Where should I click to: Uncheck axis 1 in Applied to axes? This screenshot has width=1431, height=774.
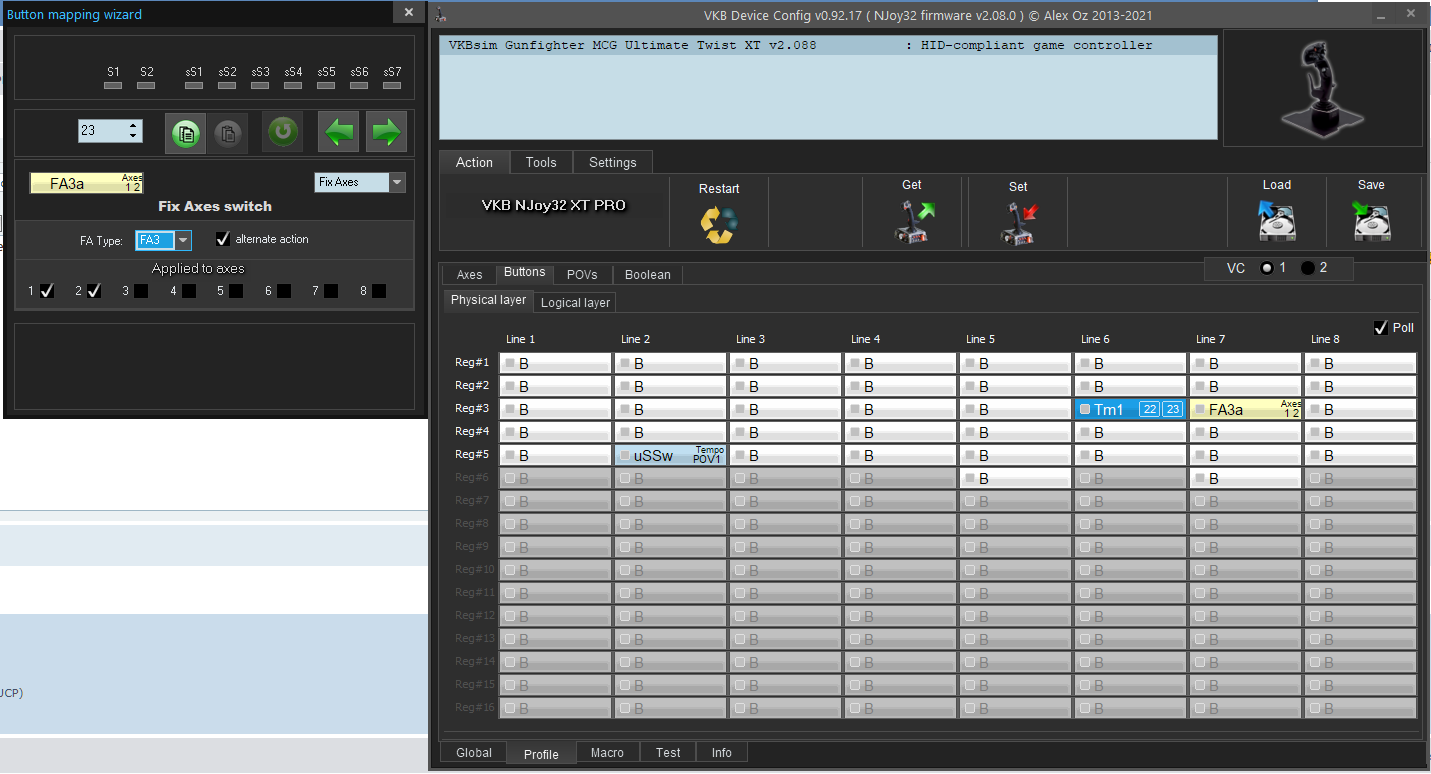tap(47, 291)
